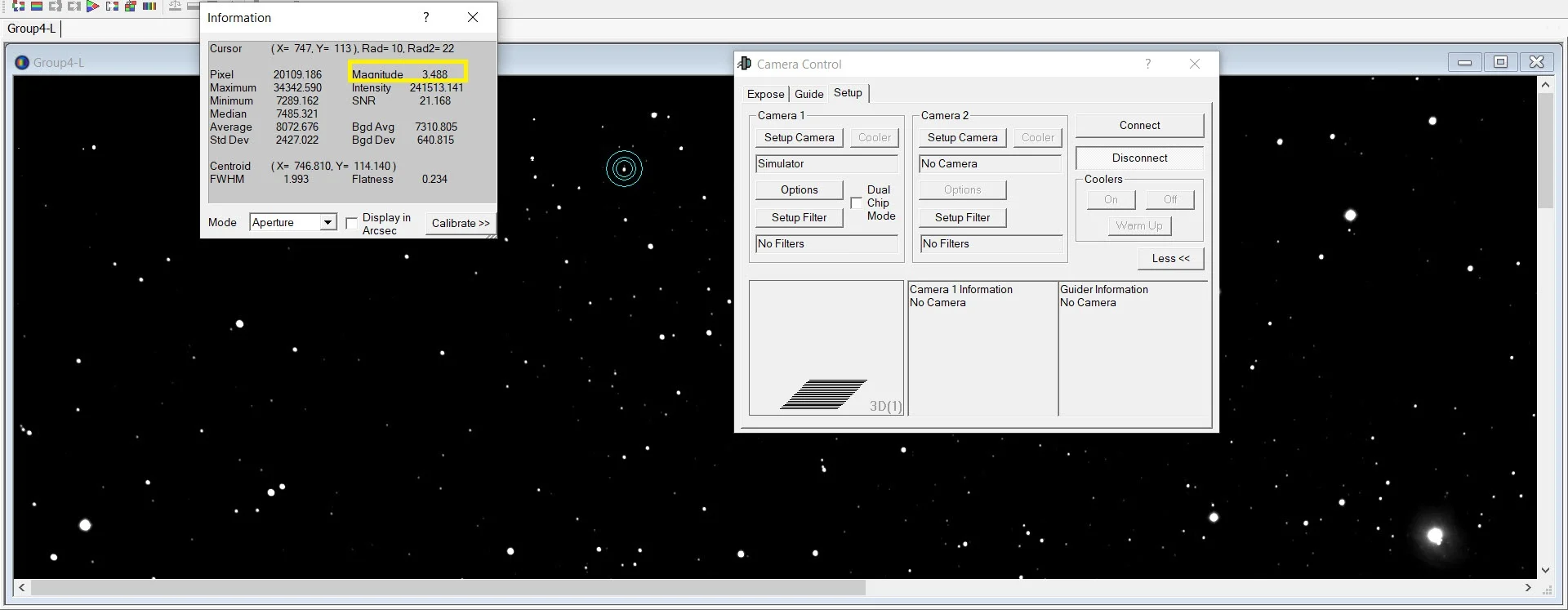1568x610 pixels.
Task: Click the 3D(1) status preview box
Action: (x=826, y=348)
